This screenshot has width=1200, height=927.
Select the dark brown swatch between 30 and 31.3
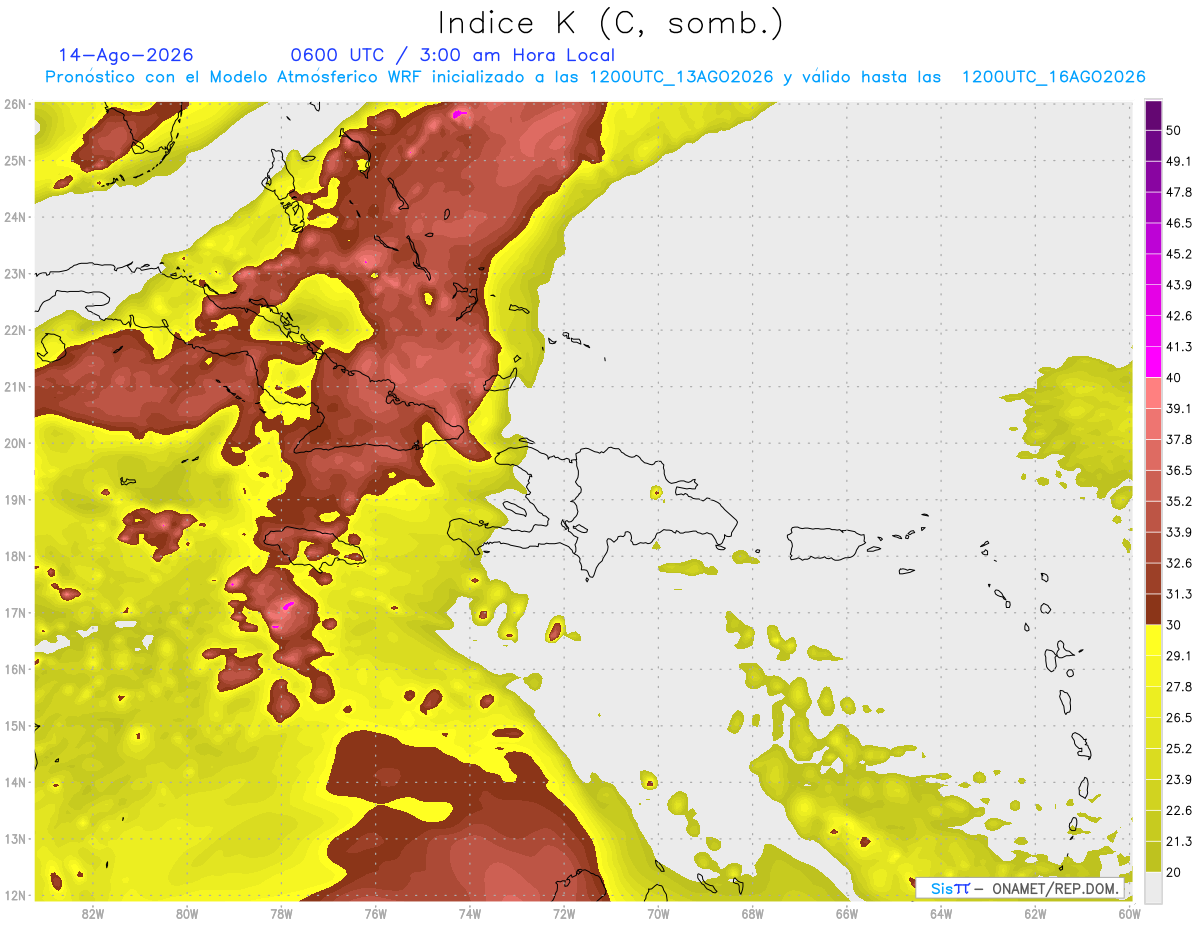click(x=1153, y=609)
